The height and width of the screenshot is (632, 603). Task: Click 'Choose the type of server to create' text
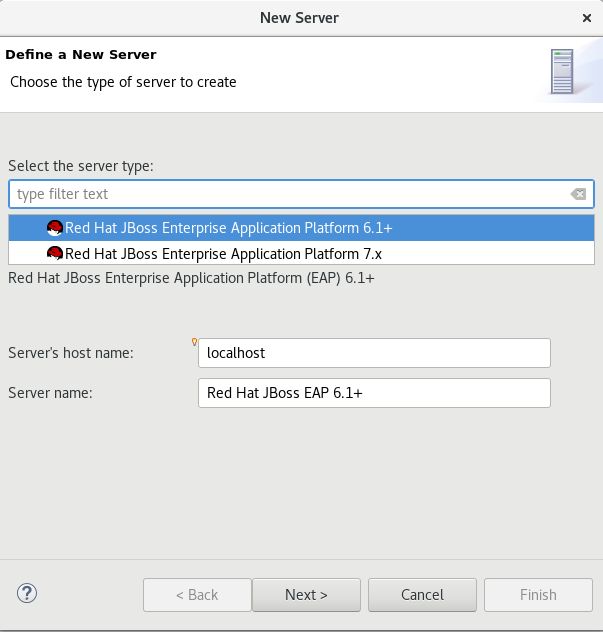pos(123,82)
